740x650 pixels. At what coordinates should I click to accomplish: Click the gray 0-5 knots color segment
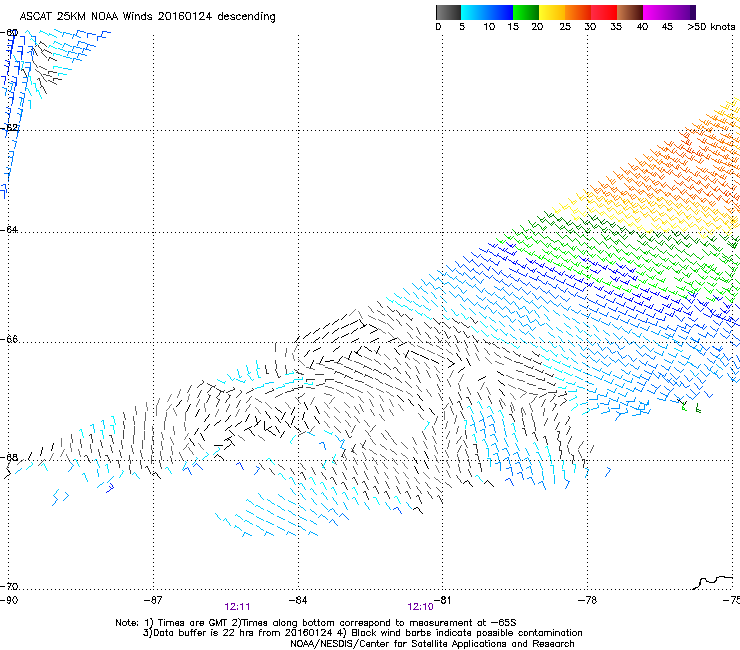coord(448,12)
